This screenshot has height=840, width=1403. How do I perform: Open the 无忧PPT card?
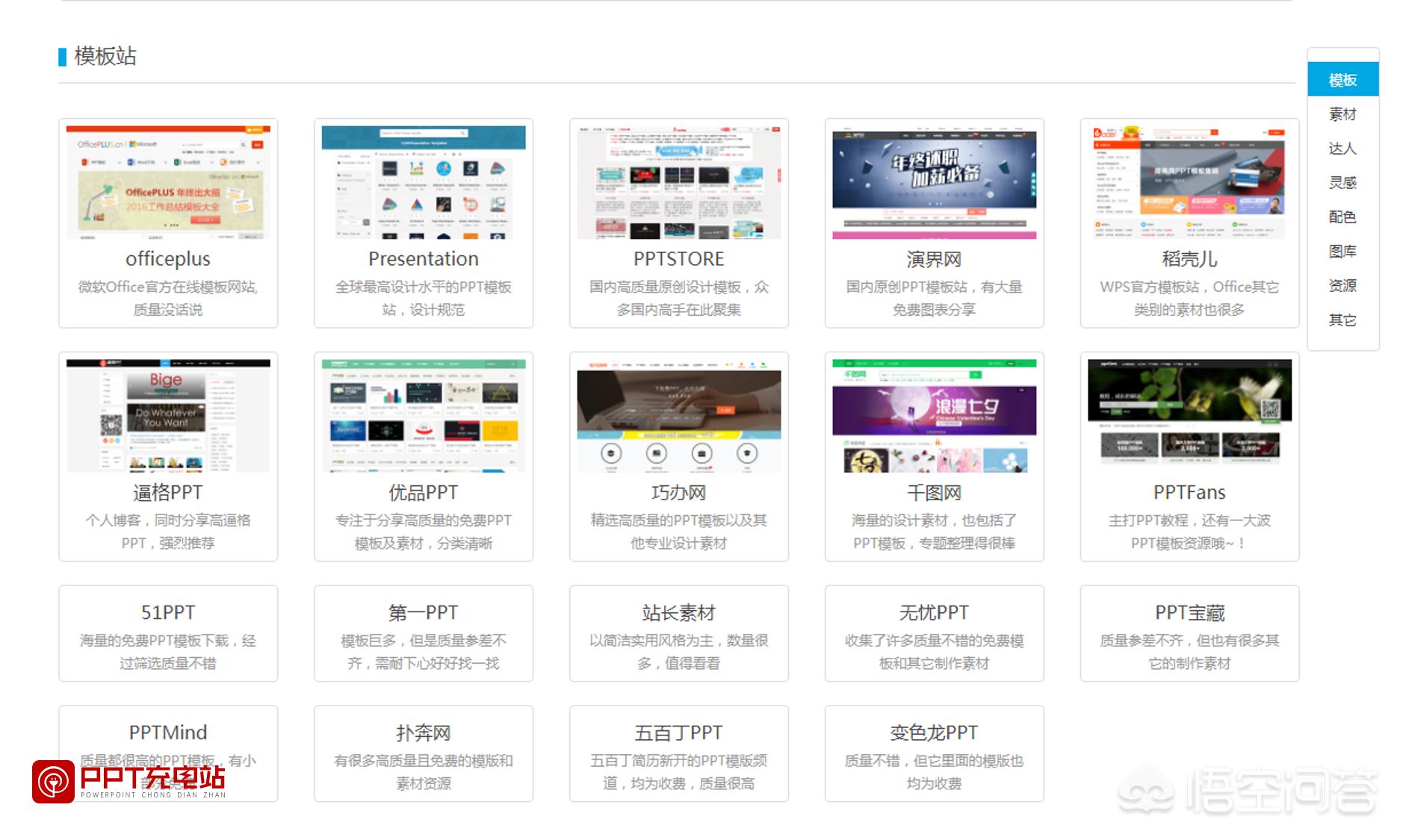pos(935,633)
